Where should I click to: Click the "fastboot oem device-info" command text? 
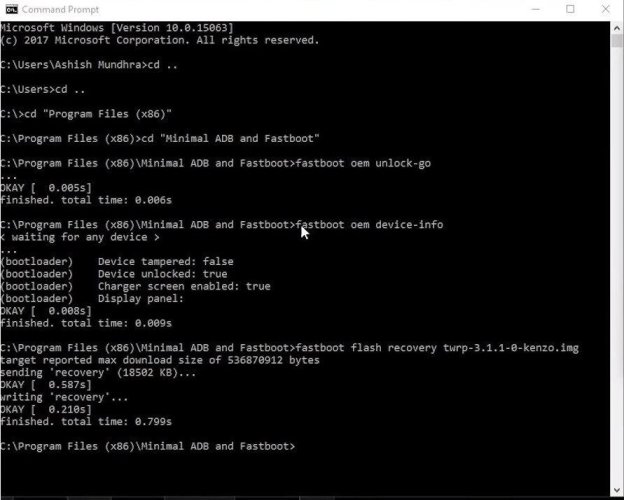[x=369, y=225]
